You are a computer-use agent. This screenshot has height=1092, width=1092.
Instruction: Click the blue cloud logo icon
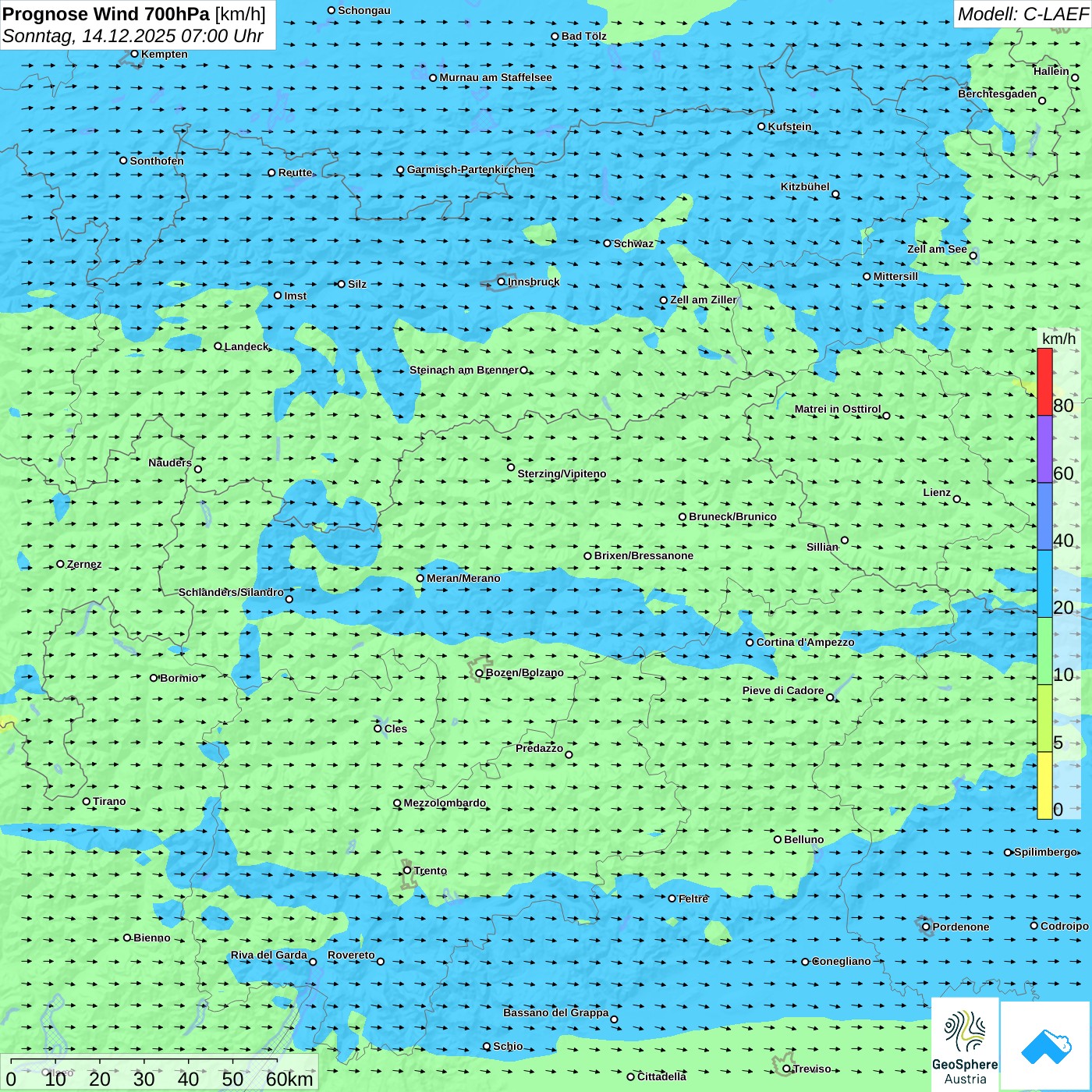pyautogui.click(x=1045, y=1047)
